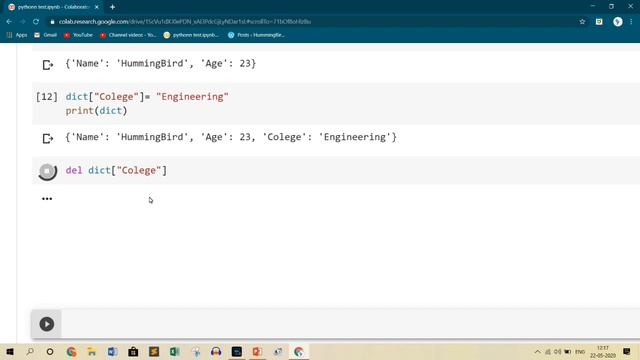Click the dict["Colege"]= "Engineering" code line
This screenshot has height=360, width=640.
tap(147, 97)
